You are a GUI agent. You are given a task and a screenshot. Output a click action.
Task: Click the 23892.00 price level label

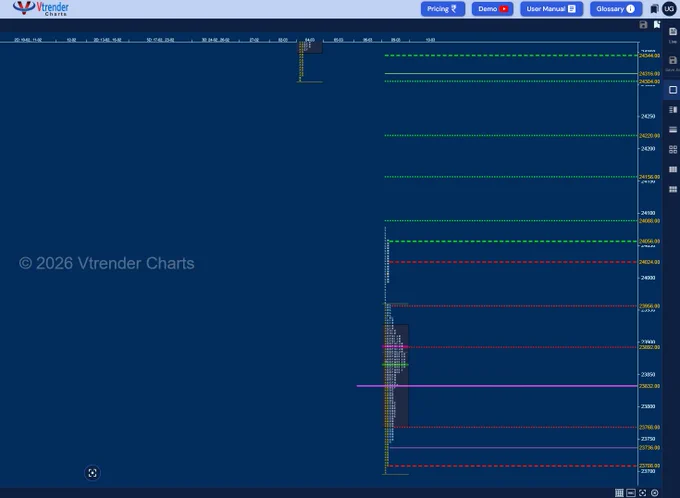point(650,347)
